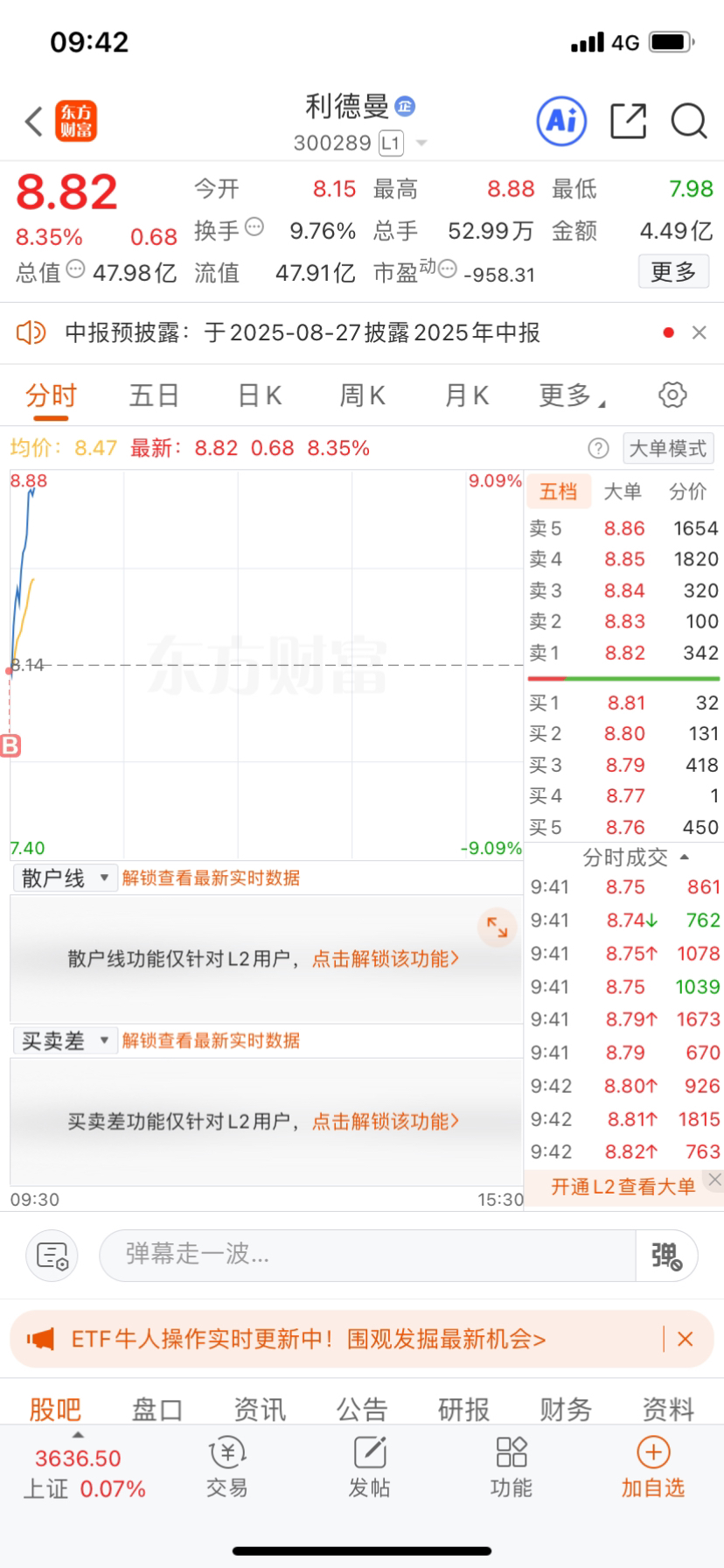Launch the Ai assistant icon
724x1568 pixels.
pyautogui.click(x=561, y=121)
